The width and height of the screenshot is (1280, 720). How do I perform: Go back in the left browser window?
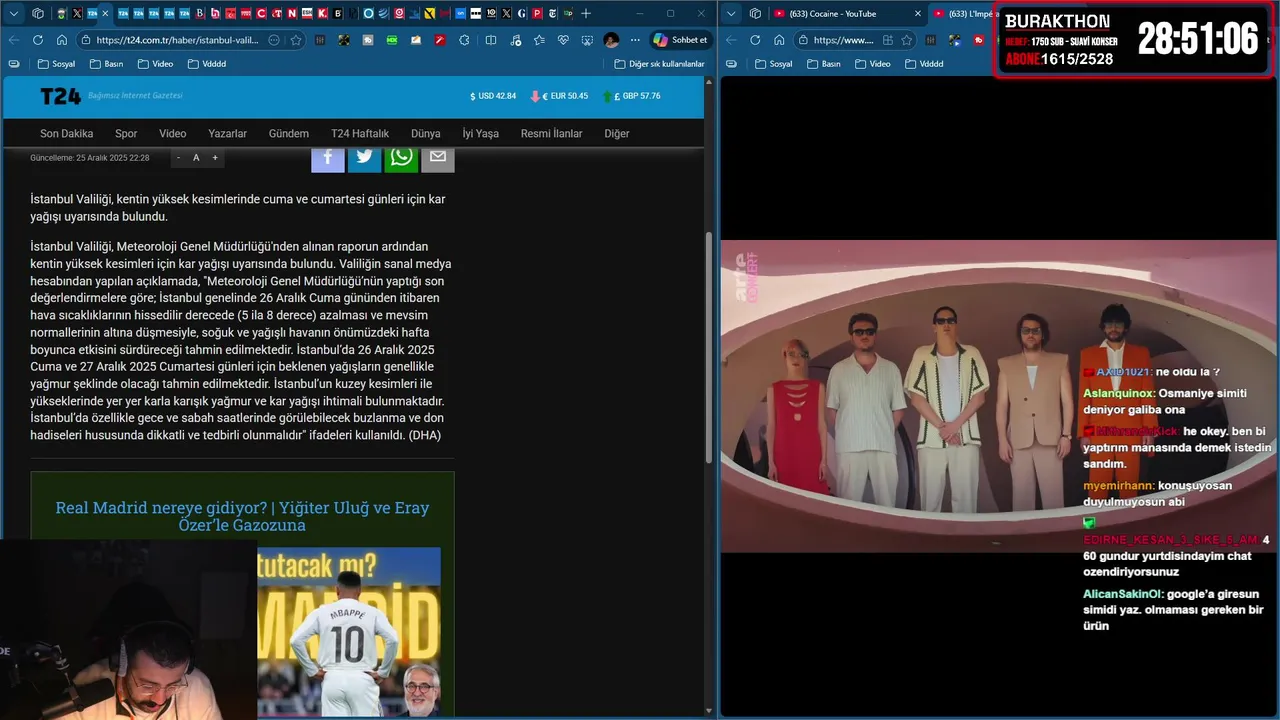coord(14,40)
